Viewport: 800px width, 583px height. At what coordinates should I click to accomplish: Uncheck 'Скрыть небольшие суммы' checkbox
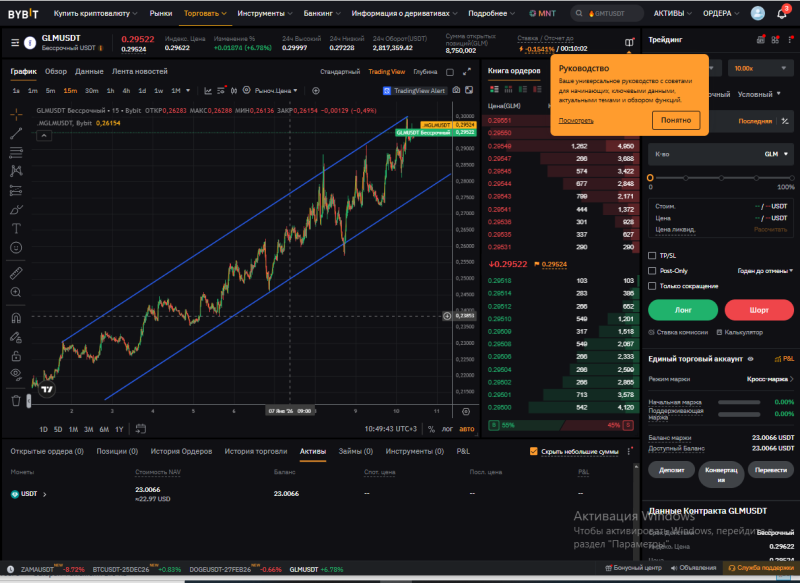tap(534, 452)
